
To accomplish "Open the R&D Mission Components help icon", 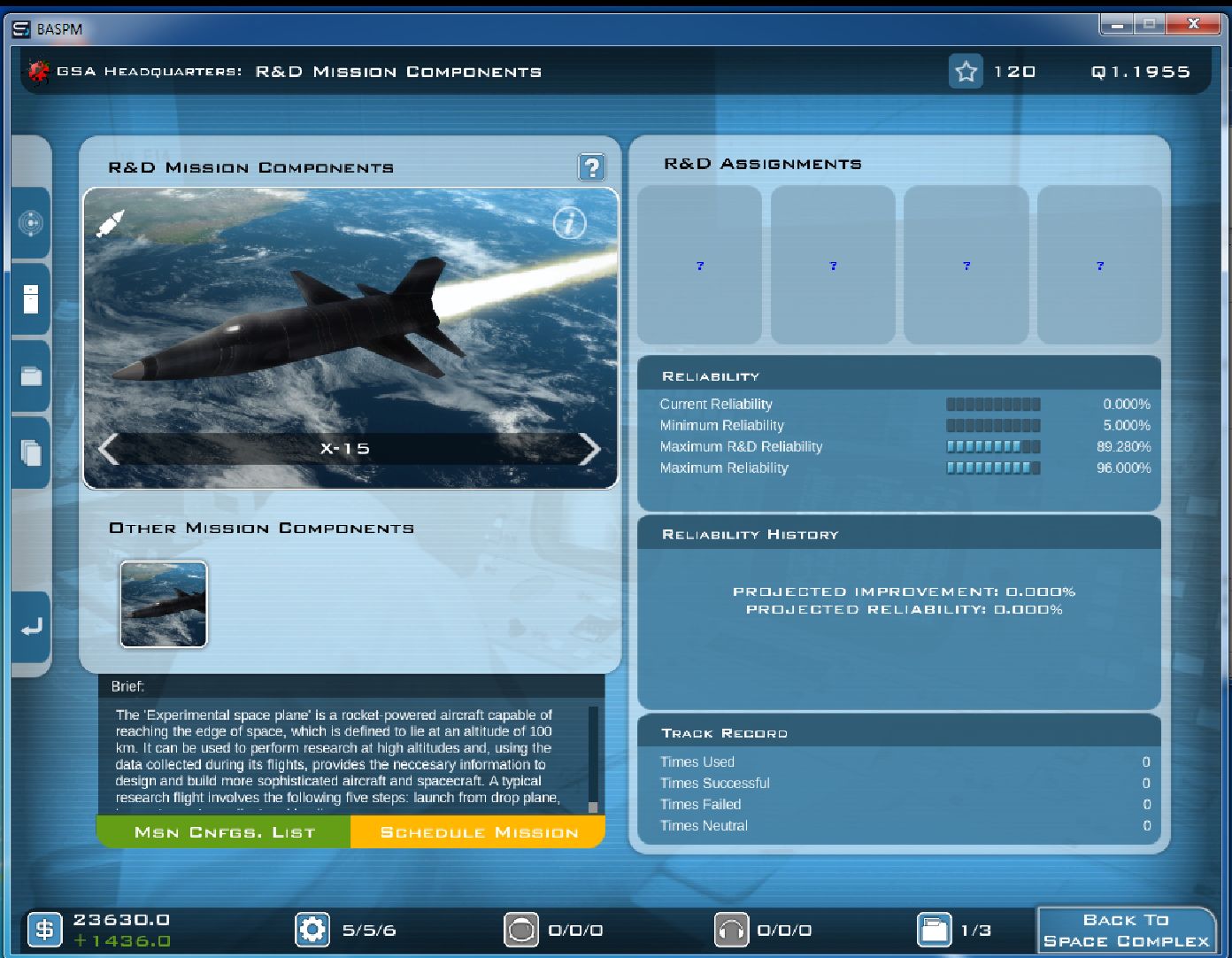I will coord(591,166).
